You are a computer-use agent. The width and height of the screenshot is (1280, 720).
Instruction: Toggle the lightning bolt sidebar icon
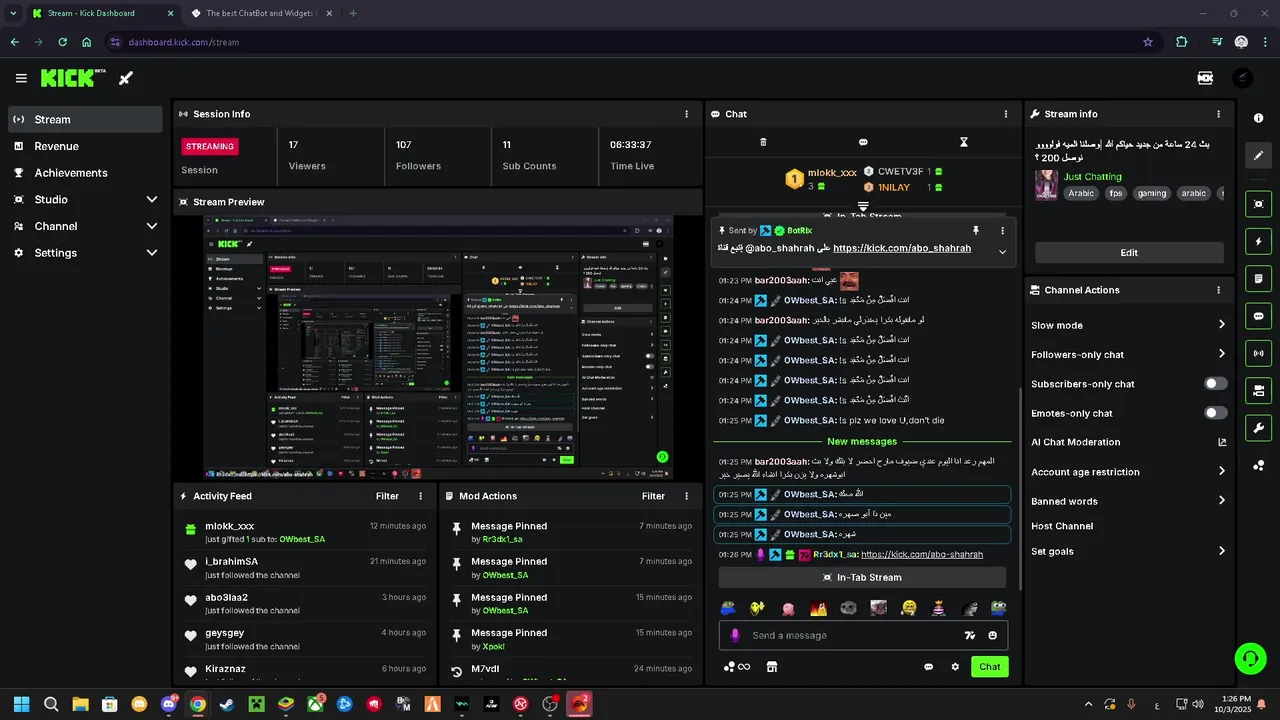(x=1258, y=241)
